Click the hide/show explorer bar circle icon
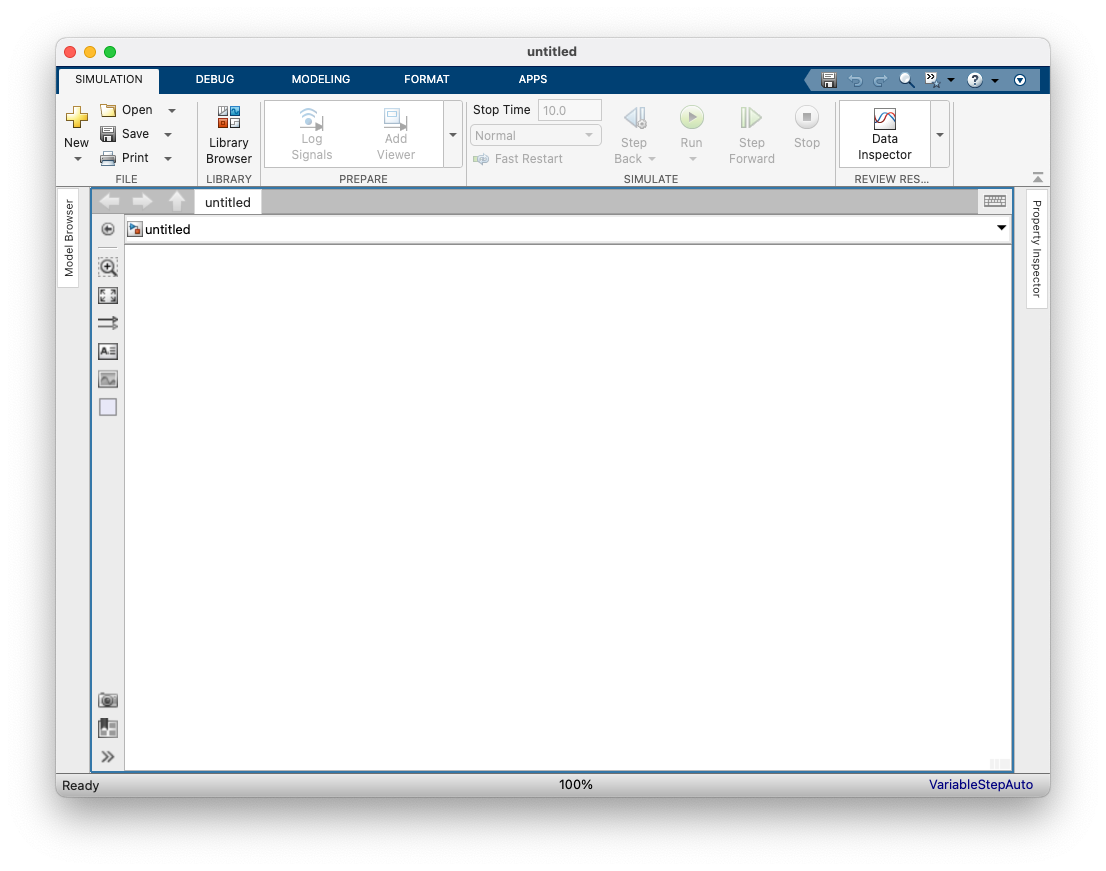Viewport: 1106px width, 871px height. pos(108,229)
